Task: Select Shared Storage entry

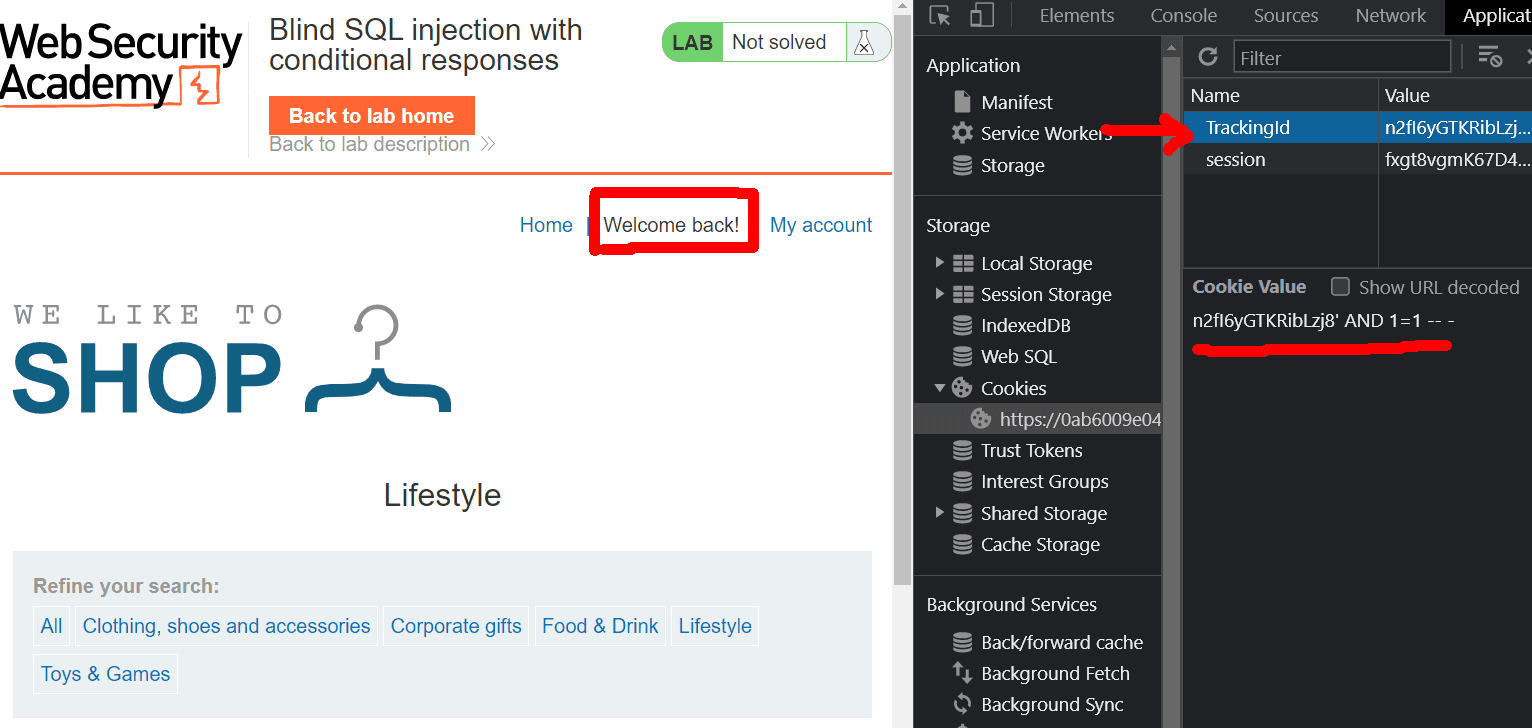Action: 1044,513
